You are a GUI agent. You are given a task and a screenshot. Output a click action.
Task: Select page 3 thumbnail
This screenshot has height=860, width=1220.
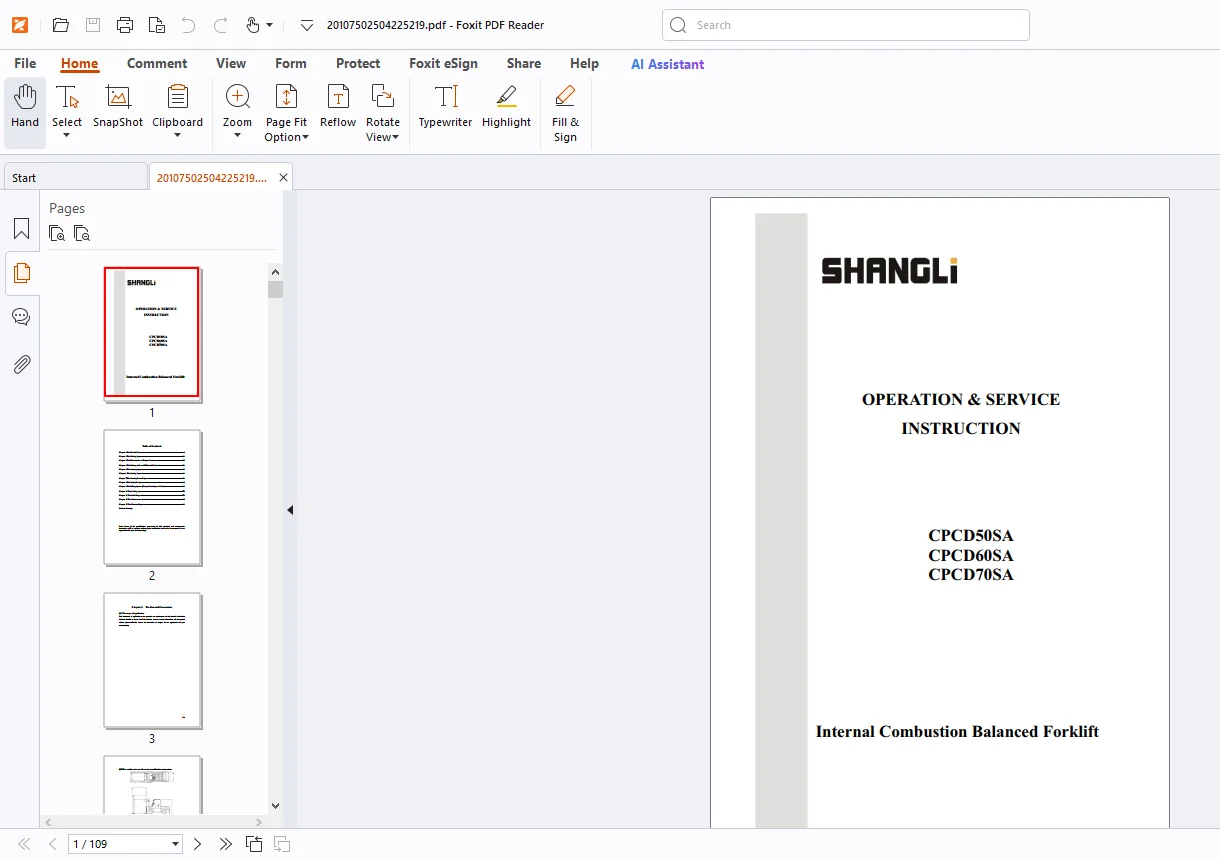[x=152, y=660]
